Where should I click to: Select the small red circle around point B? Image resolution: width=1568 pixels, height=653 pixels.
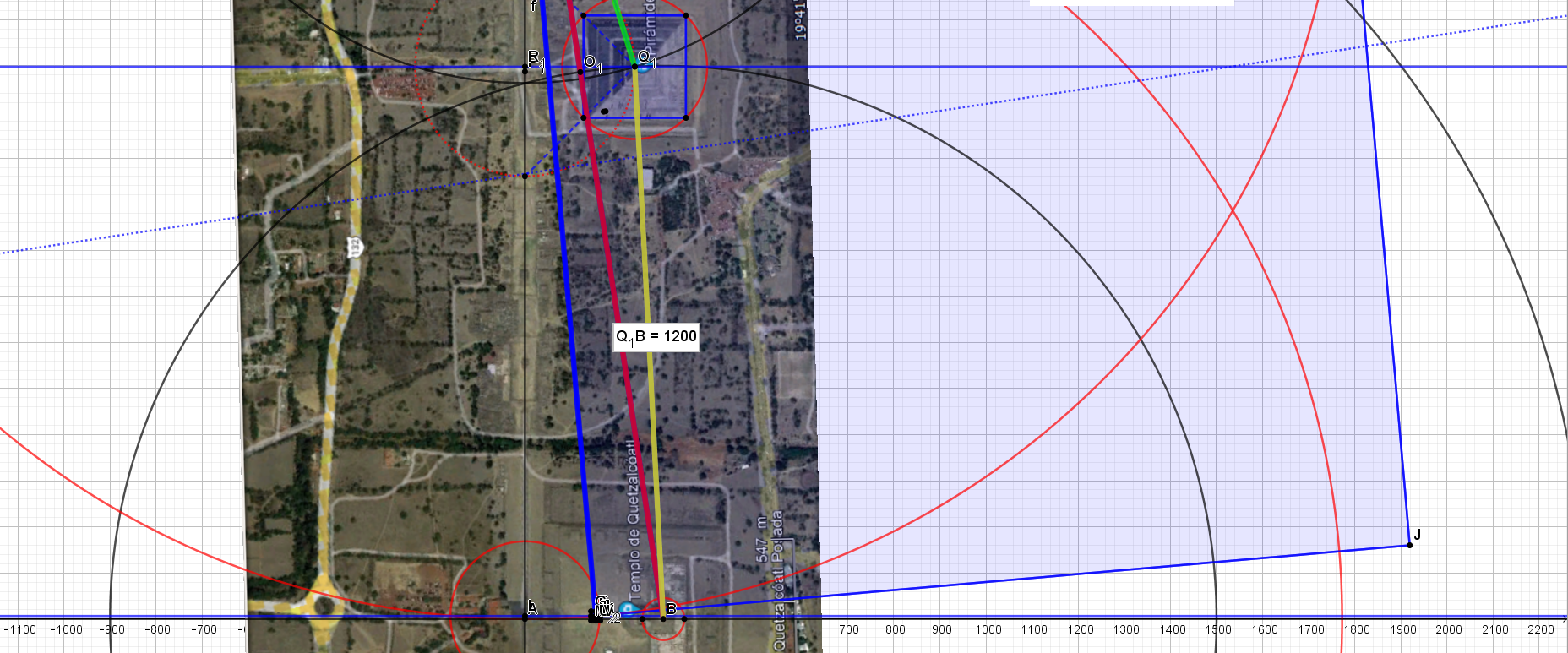click(664, 639)
